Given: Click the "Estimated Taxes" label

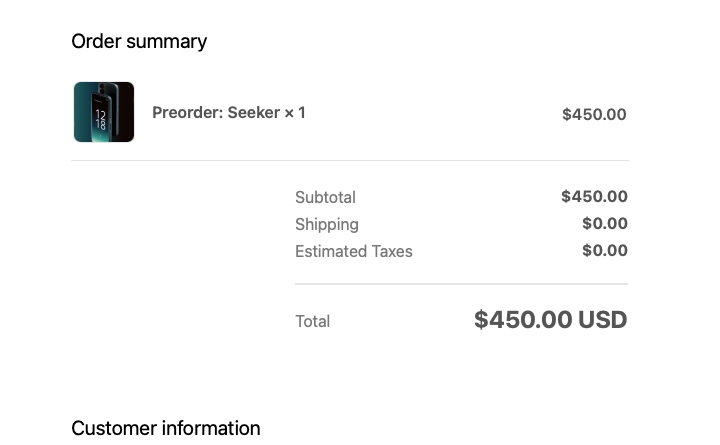Looking at the screenshot, I should click(x=353, y=251).
